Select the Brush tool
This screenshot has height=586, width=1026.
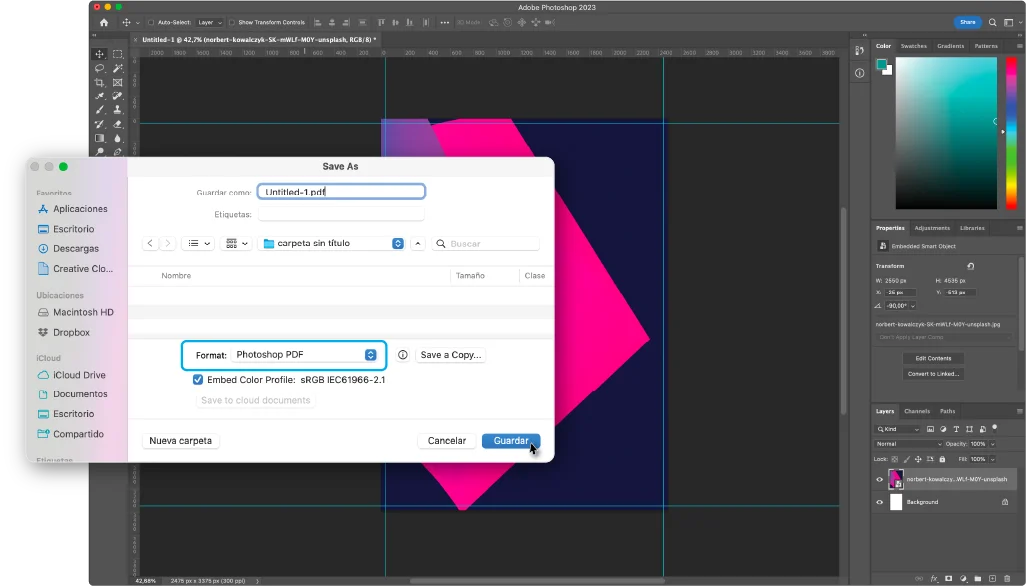click(x=99, y=110)
